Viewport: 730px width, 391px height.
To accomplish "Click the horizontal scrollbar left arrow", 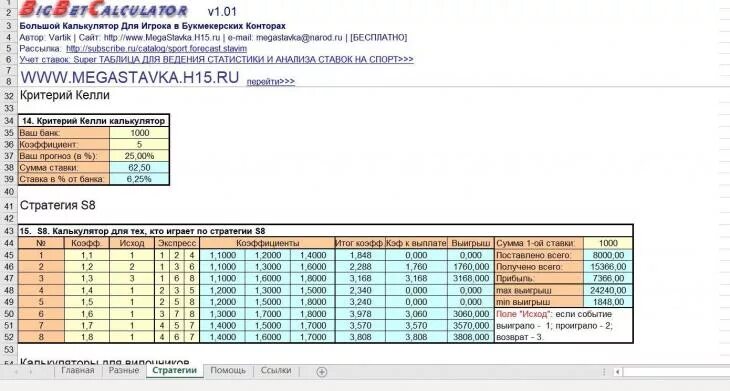I will pos(618,372).
